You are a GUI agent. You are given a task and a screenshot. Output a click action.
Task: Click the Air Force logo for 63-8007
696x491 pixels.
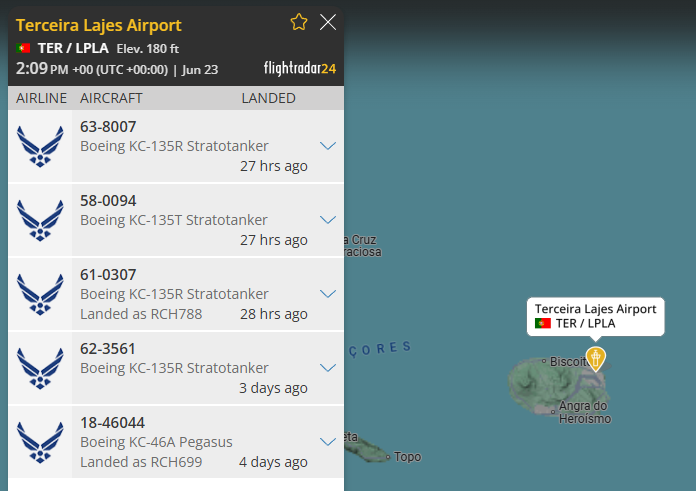pos(40,146)
